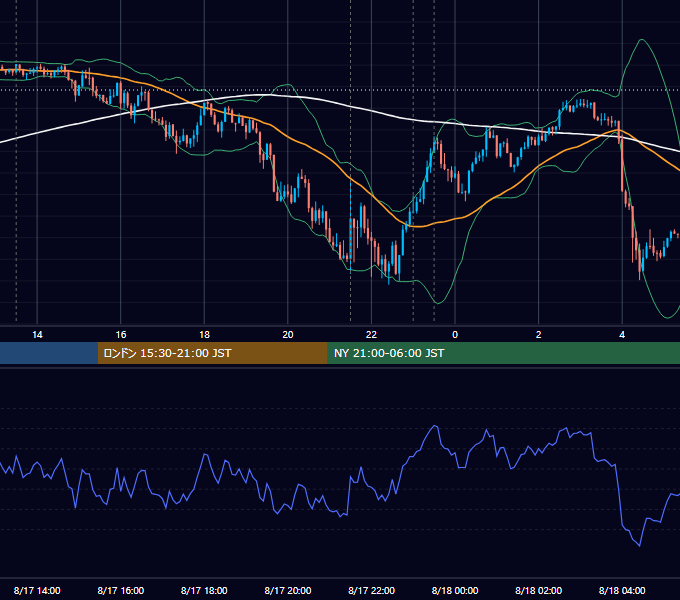Image resolution: width=680 pixels, height=600 pixels.
Task: Click the 8/17 16:00 label on oscillator axis
Action: tap(121, 590)
